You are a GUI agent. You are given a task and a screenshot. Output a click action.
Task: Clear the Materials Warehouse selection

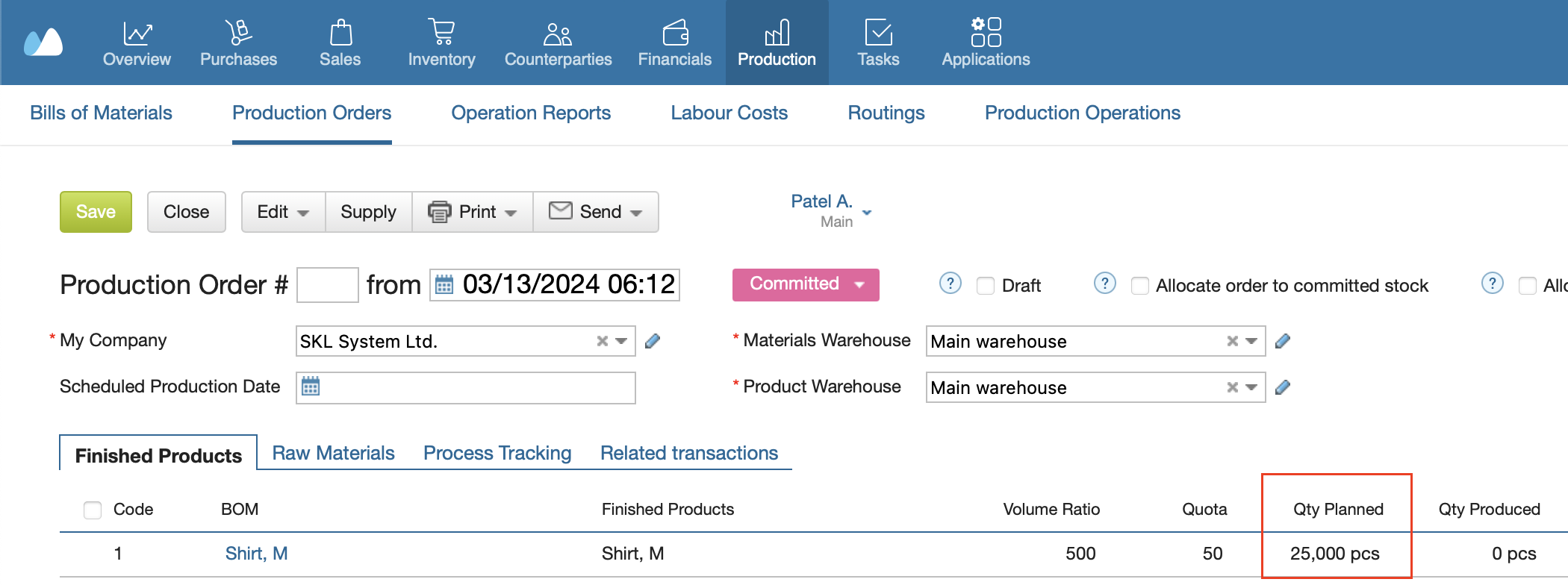[1232, 341]
